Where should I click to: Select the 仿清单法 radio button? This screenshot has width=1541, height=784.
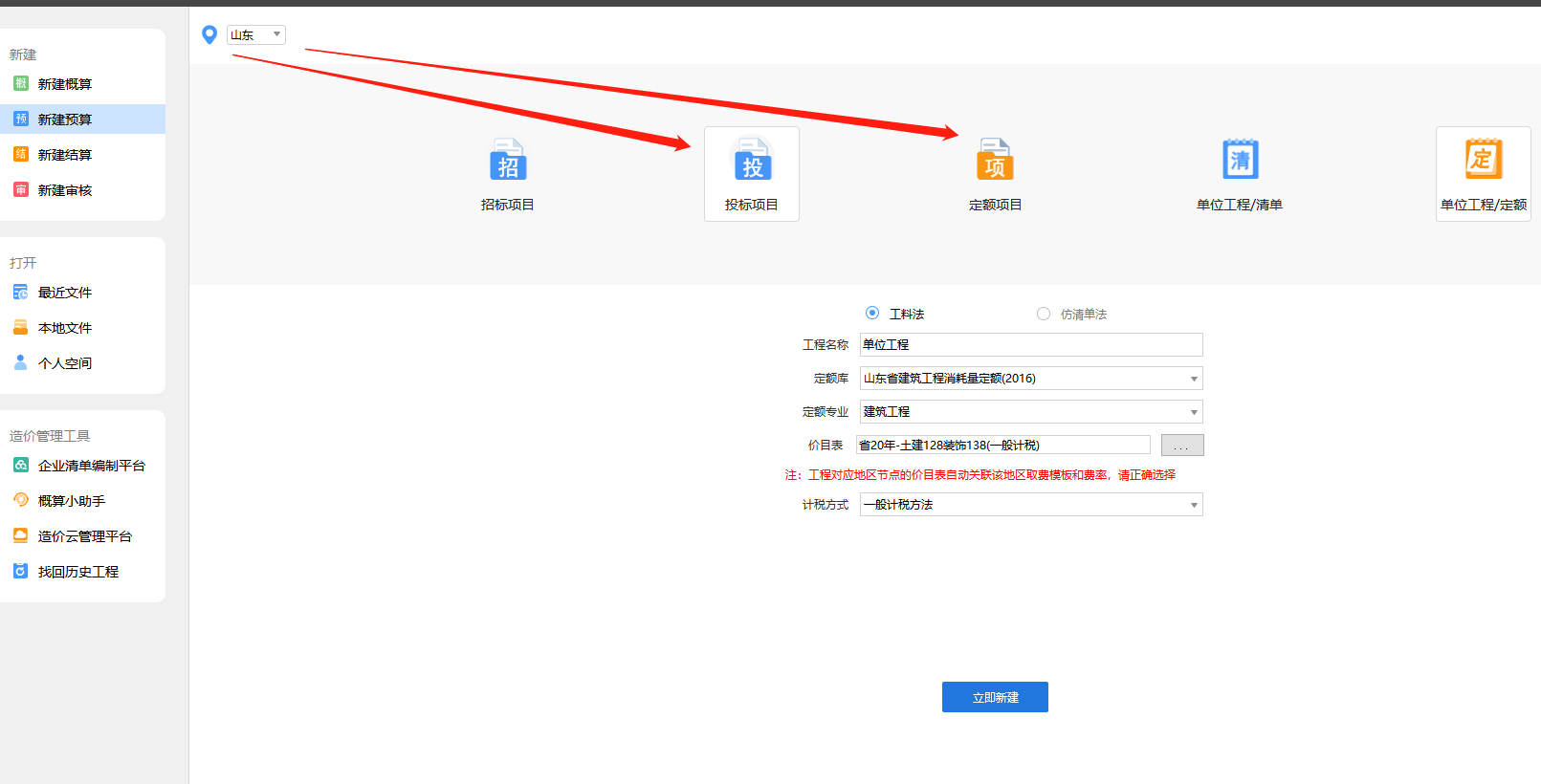[x=1044, y=314]
